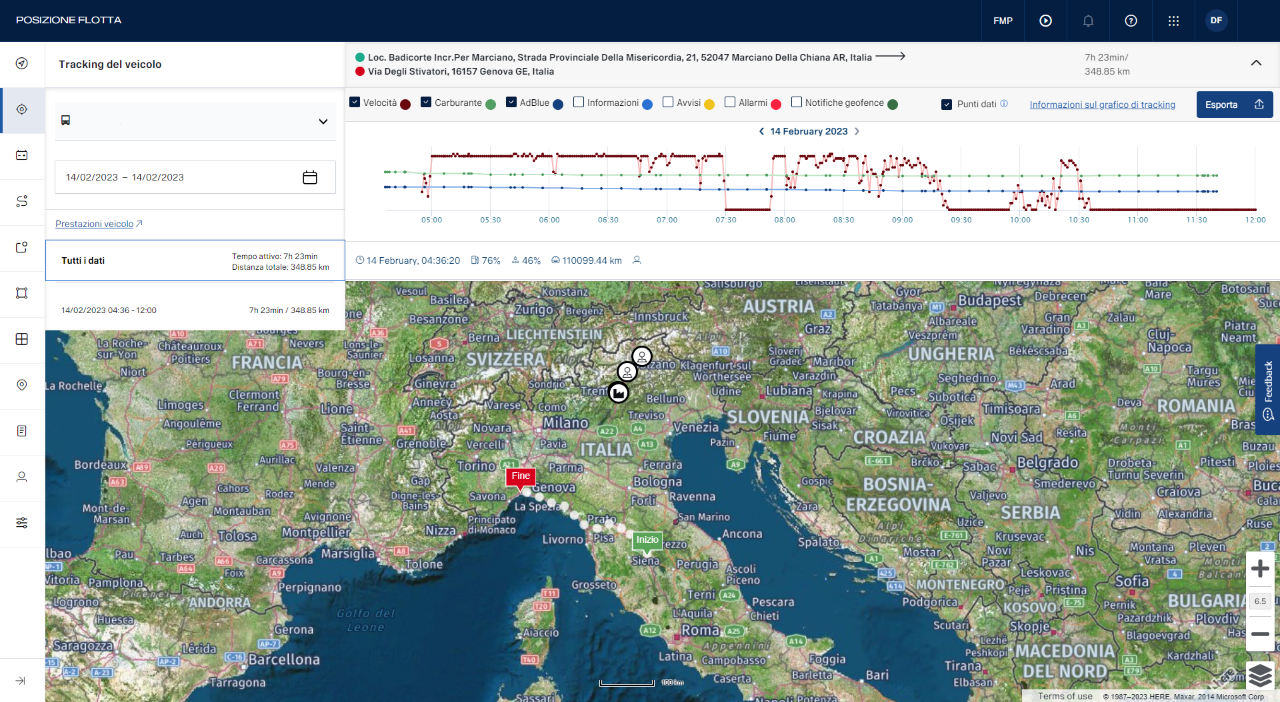The height and width of the screenshot is (702, 1280).
Task: Click the red Fine end marker on map
Action: click(x=520, y=477)
